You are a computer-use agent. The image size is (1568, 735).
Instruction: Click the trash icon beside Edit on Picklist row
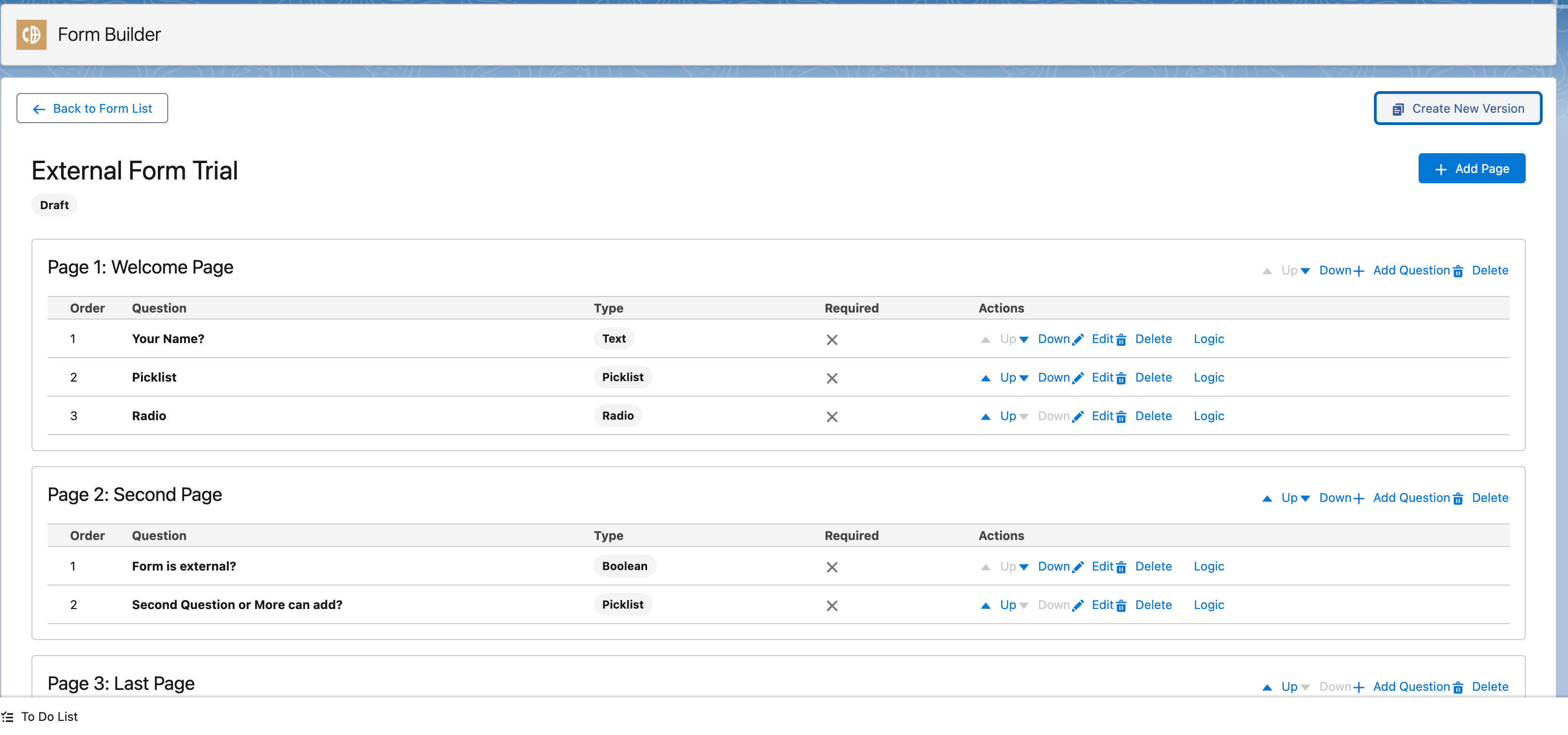1122,378
